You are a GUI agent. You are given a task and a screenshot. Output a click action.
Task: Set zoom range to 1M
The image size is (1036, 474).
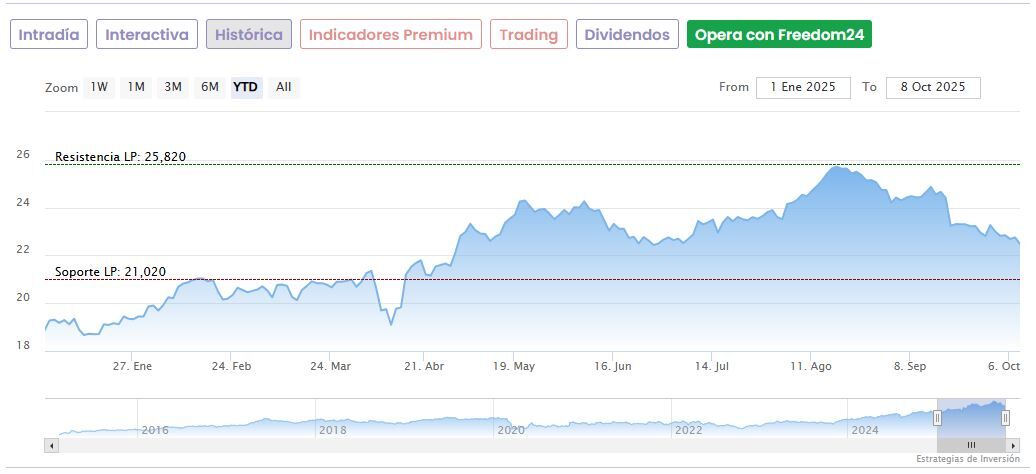click(x=136, y=87)
